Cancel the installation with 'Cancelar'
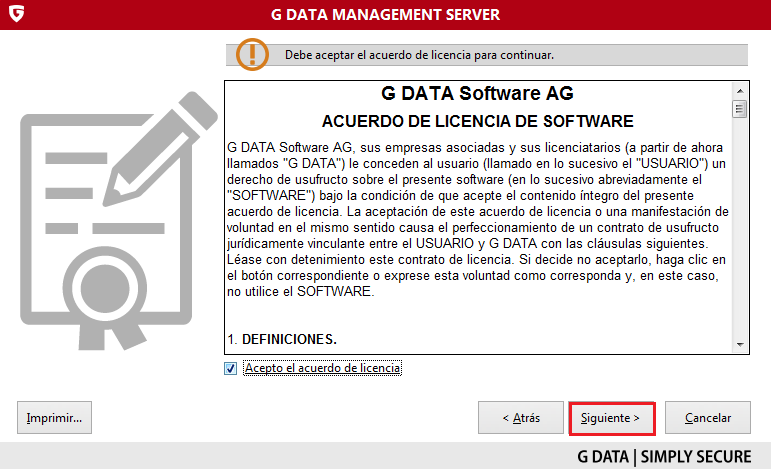Screen dimensions: 771x469 pyautogui.click(x=707, y=417)
